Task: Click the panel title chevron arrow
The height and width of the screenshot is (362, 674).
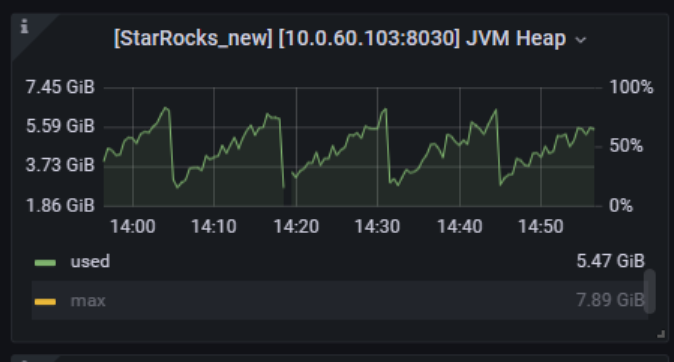Action: [580, 40]
